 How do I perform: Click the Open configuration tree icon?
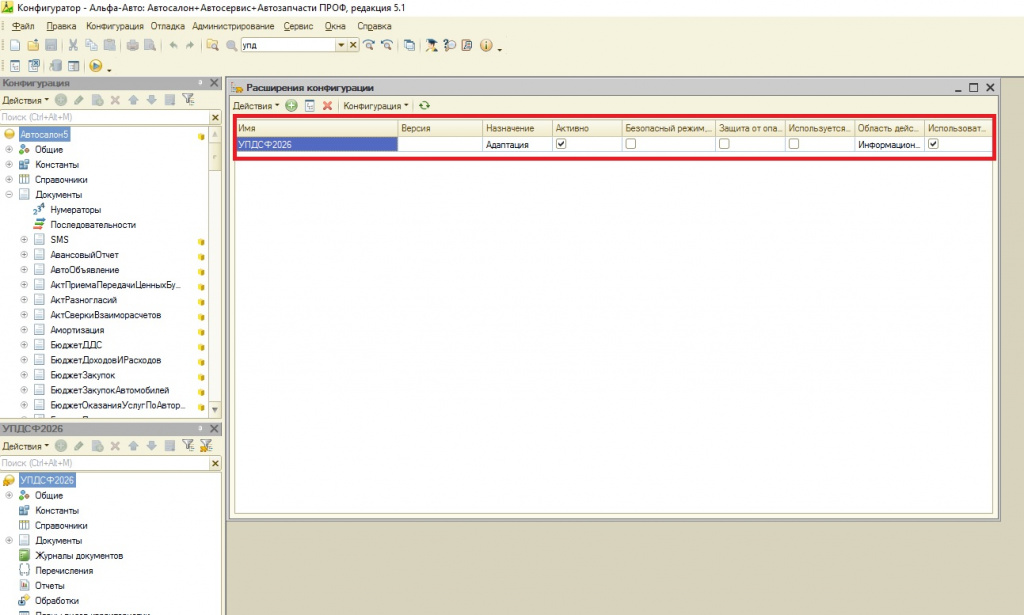(x=15, y=66)
